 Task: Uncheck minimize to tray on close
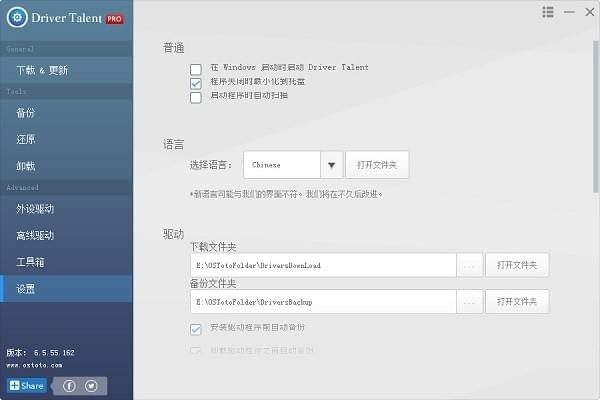pyautogui.click(x=196, y=83)
